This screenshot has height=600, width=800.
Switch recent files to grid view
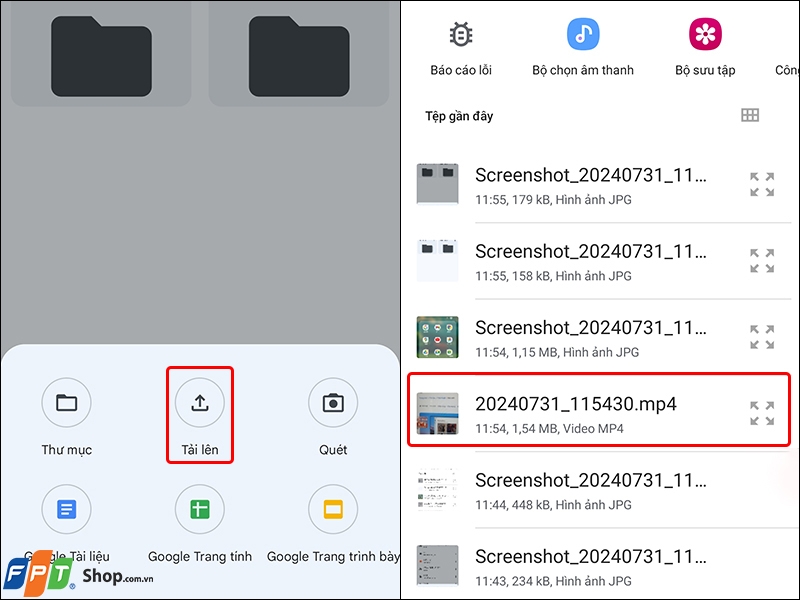click(x=749, y=115)
